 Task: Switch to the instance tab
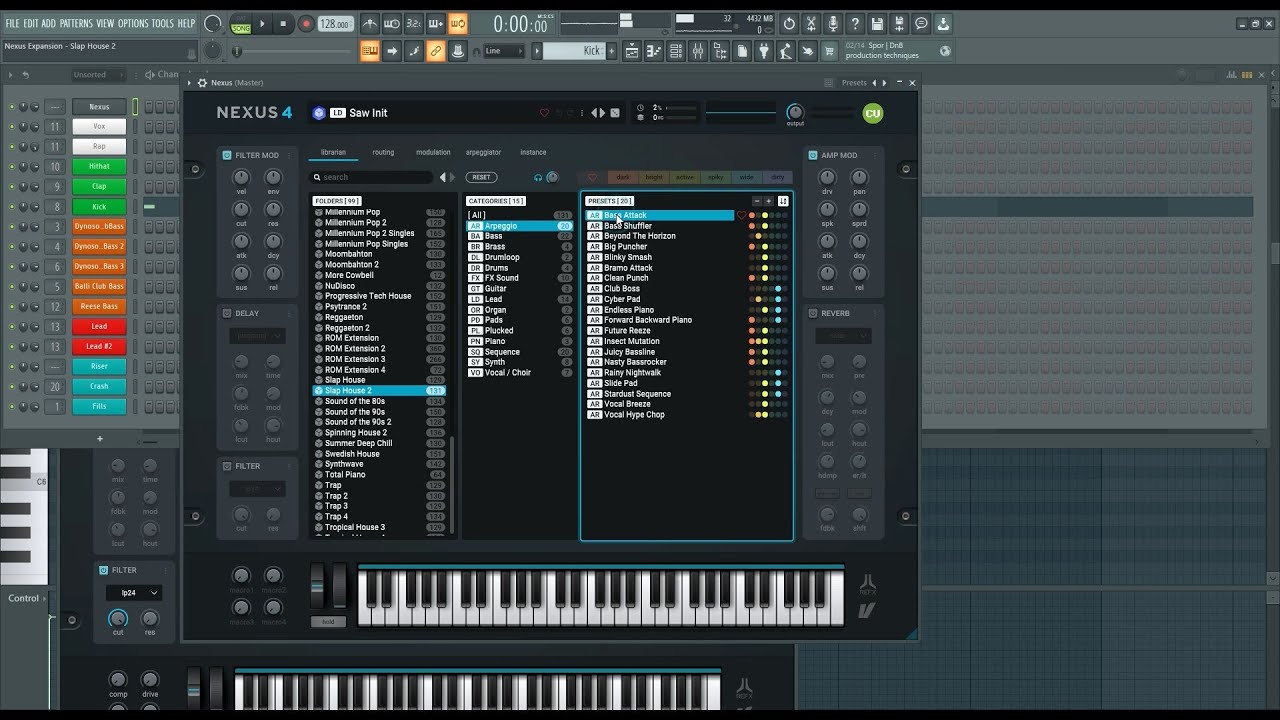click(x=533, y=153)
